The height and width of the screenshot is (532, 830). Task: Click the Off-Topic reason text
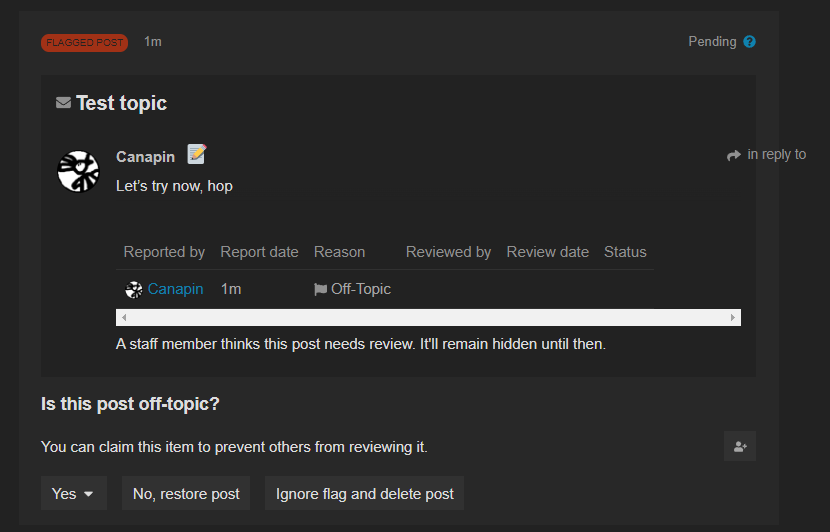point(361,289)
